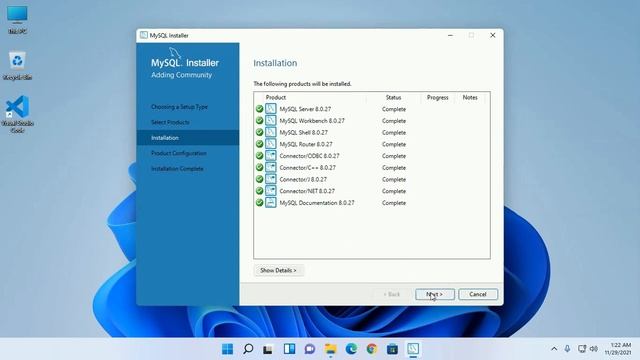Click the microphone tray icon
Image resolution: width=640 pixels, height=360 pixels.
click(567, 349)
